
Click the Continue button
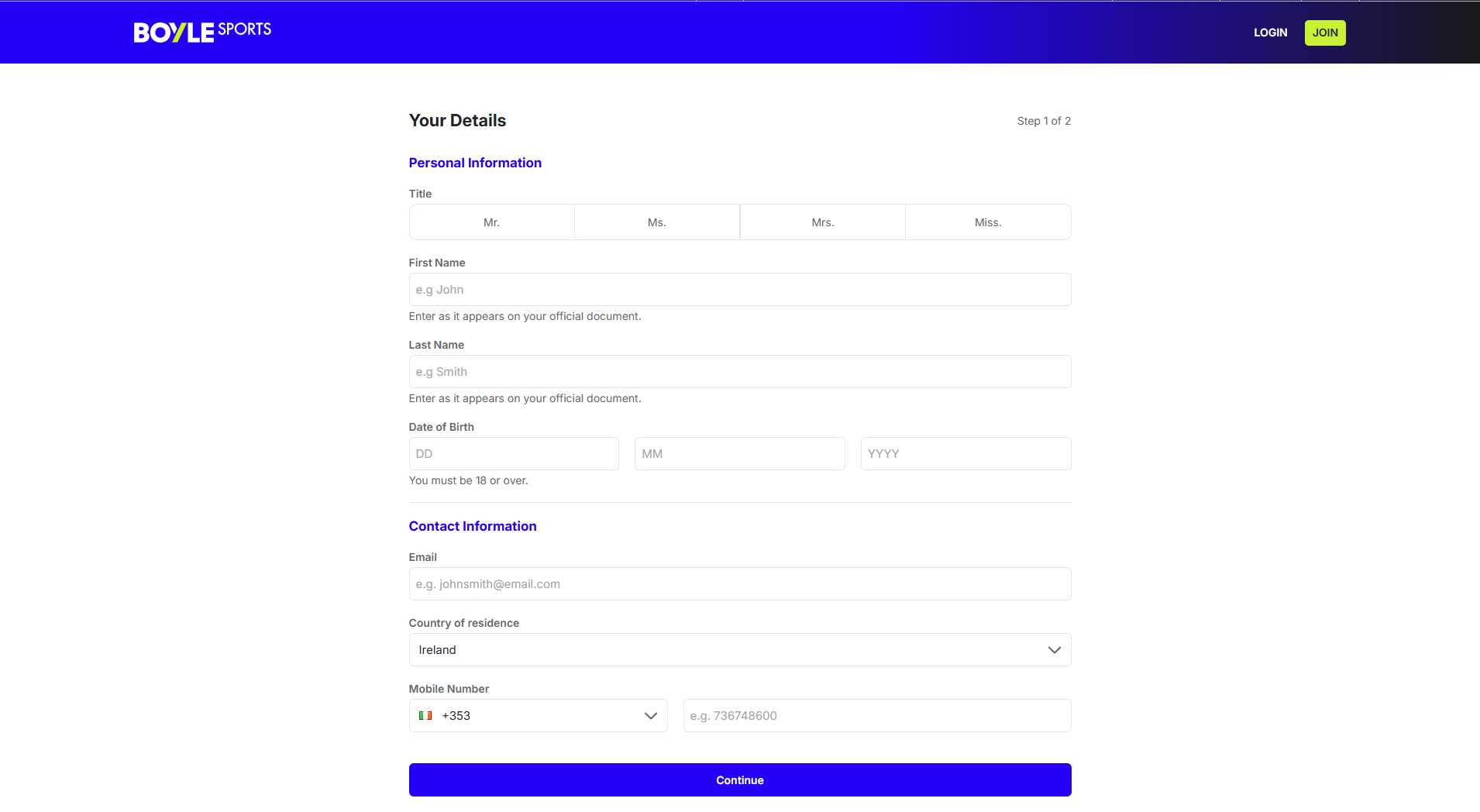pyautogui.click(x=740, y=780)
